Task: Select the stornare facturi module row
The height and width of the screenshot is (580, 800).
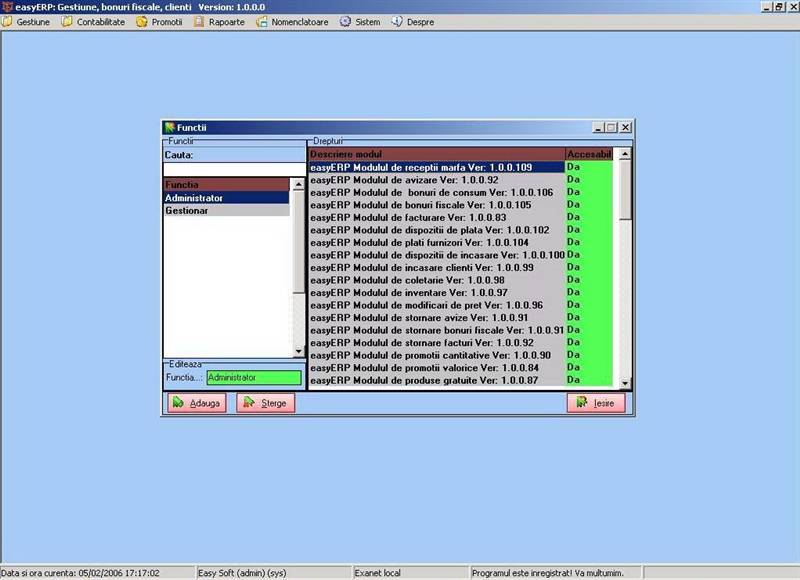Action: coord(437,342)
